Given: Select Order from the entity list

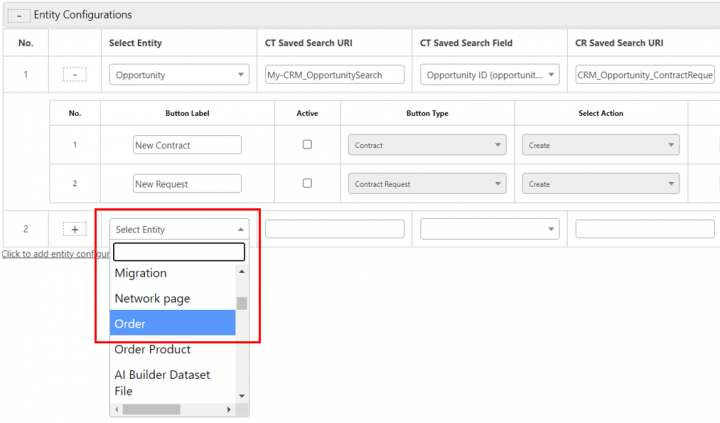Looking at the screenshot, I should coord(131,324).
